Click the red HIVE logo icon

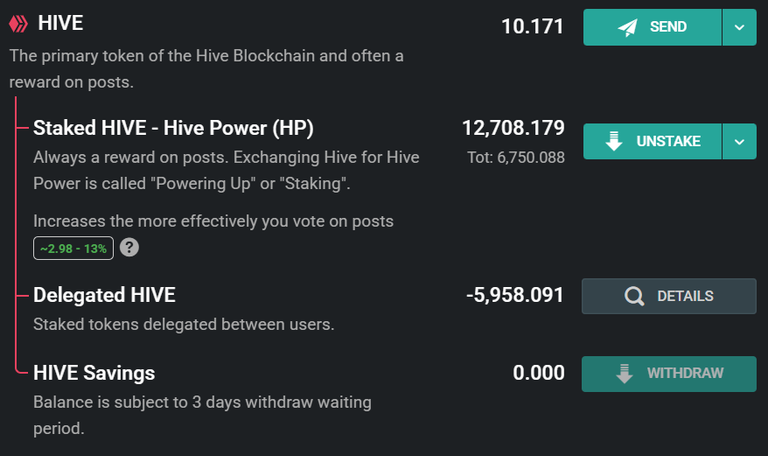tap(19, 24)
